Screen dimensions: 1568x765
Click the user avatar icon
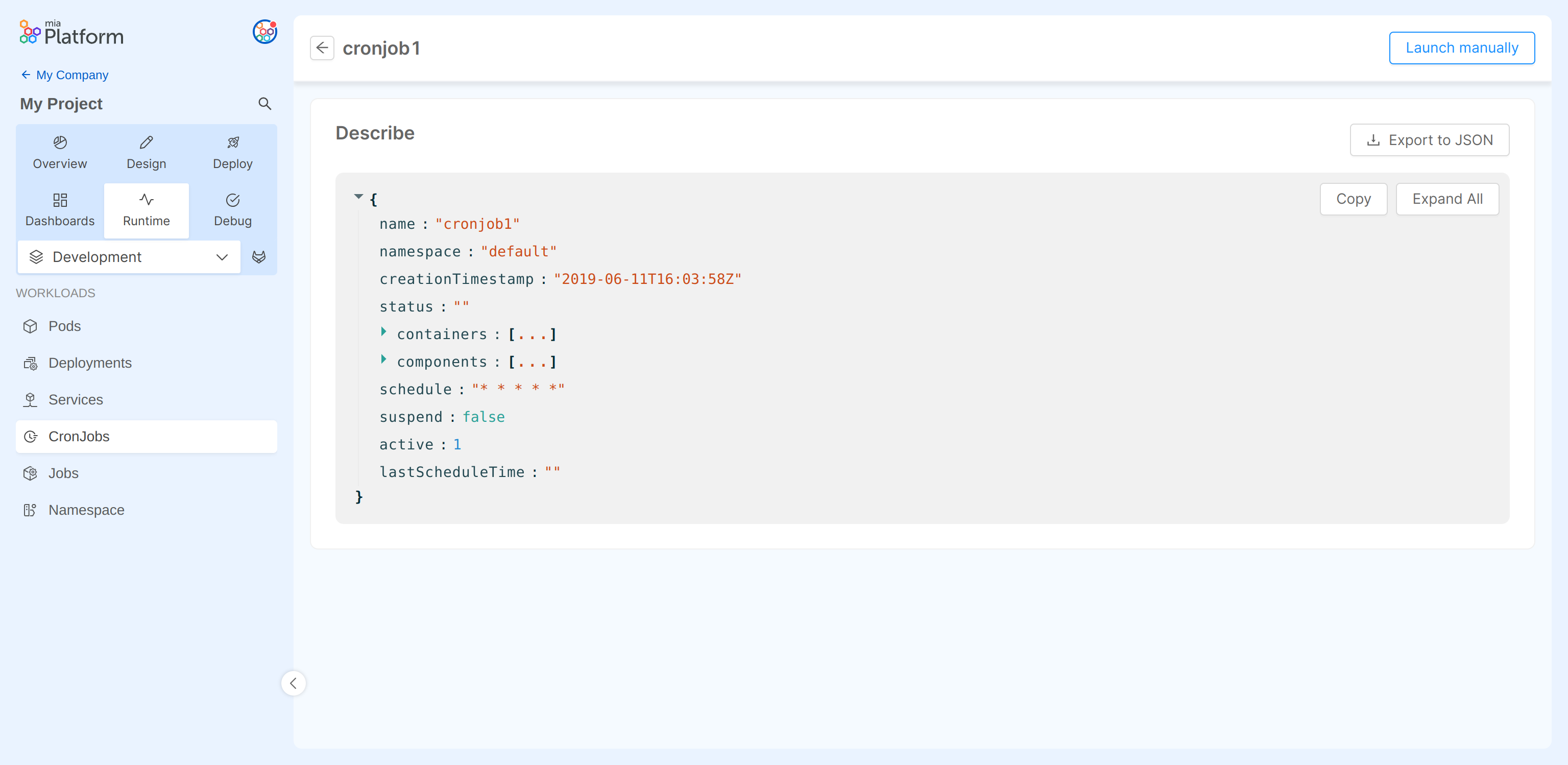pos(264,32)
